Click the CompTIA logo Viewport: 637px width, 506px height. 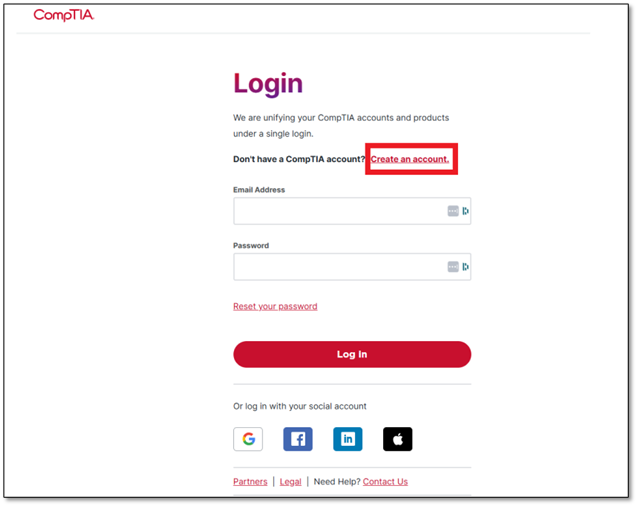coord(63,15)
